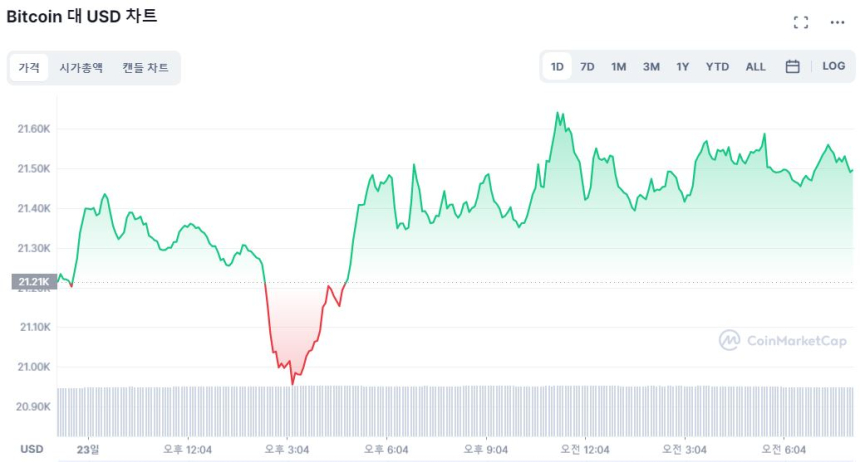Click the highest peak of the price line

click(x=558, y=114)
